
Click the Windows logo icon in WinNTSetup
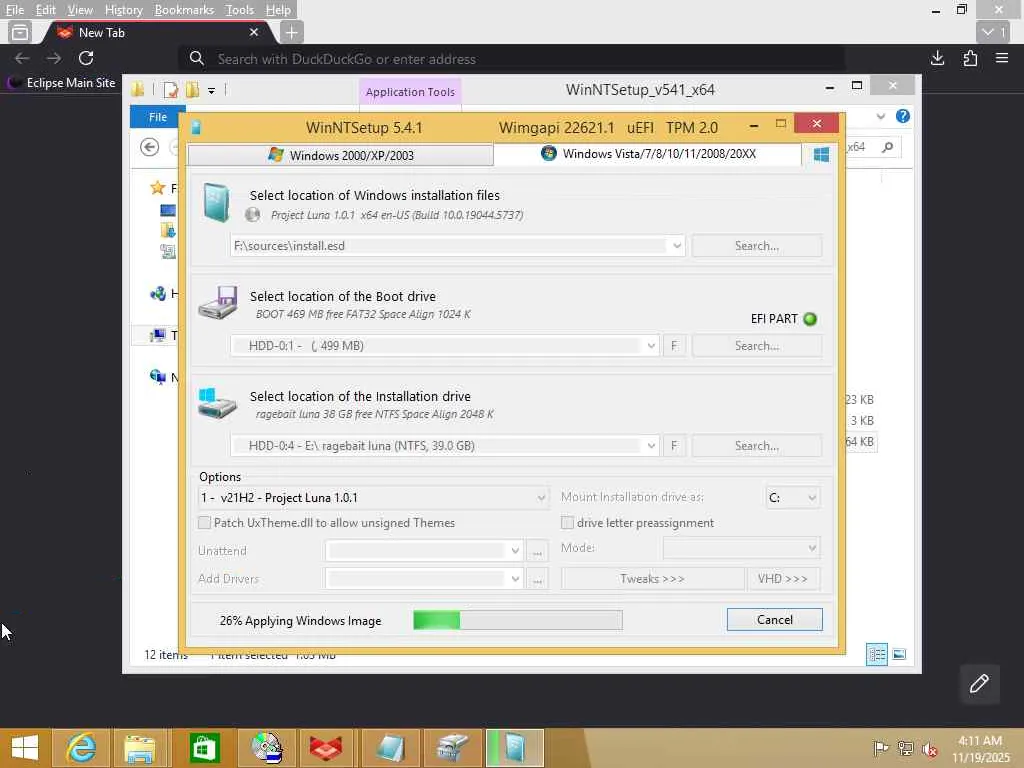coord(821,155)
